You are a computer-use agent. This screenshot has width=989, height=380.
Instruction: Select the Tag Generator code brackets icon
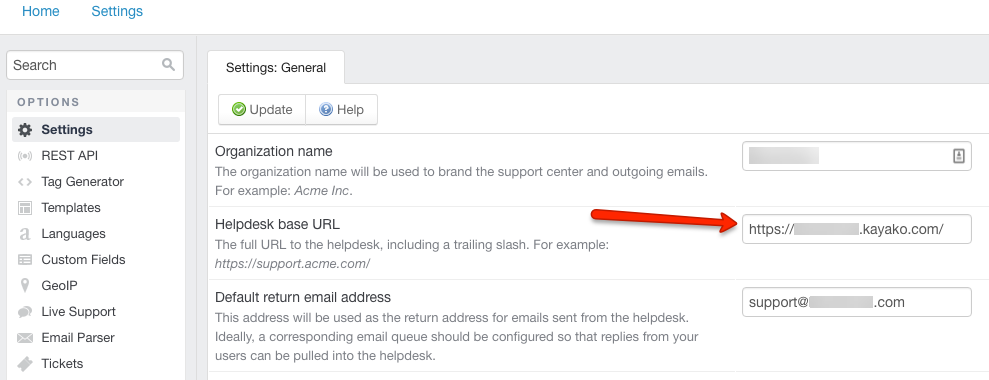25,182
